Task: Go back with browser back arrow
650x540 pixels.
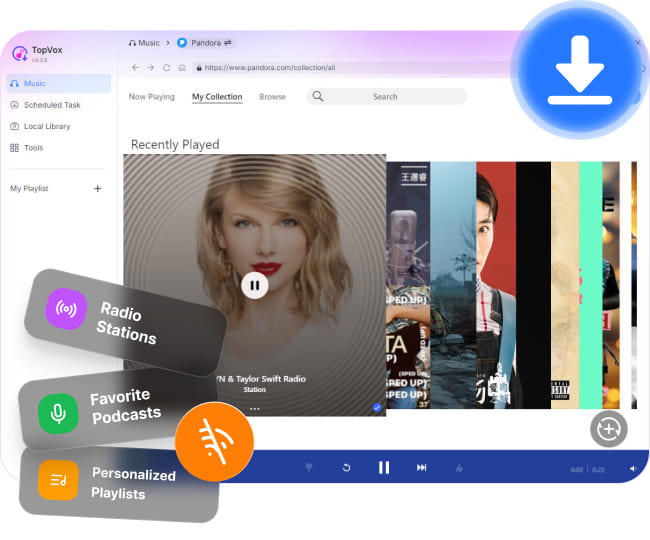Action: coord(135,67)
